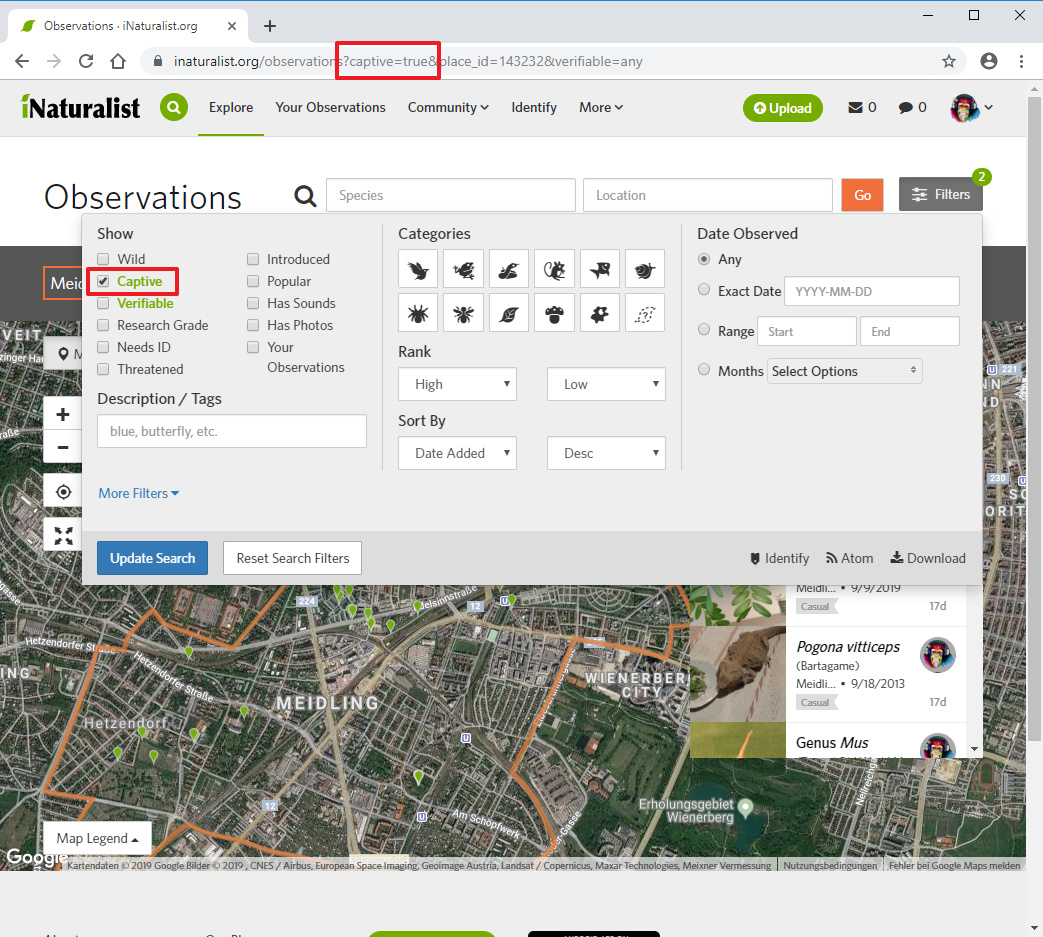
Task: Toggle full screen map icon
Action: click(x=63, y=535)
